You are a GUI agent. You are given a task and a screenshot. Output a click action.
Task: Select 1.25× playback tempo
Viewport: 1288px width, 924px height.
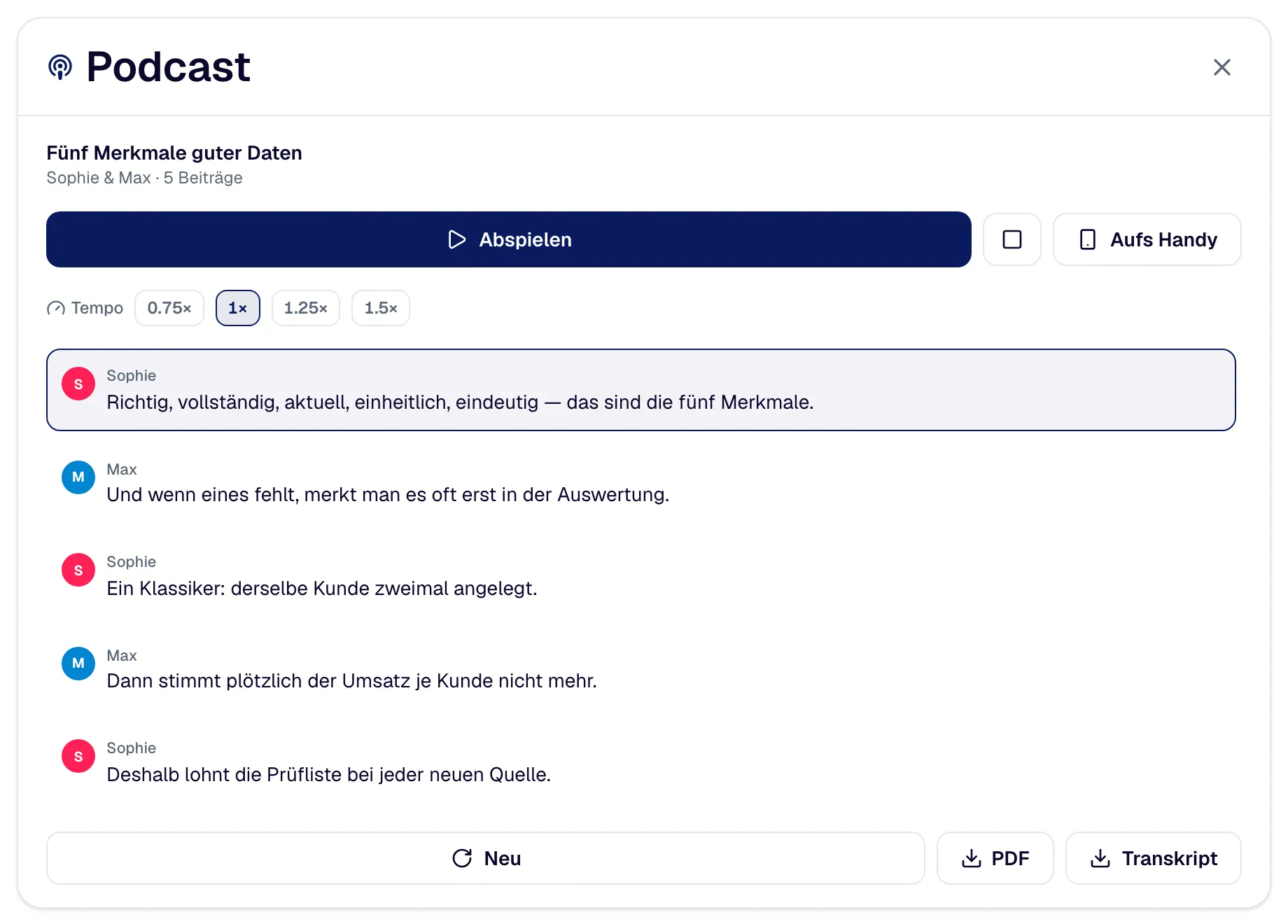point(306,308)
